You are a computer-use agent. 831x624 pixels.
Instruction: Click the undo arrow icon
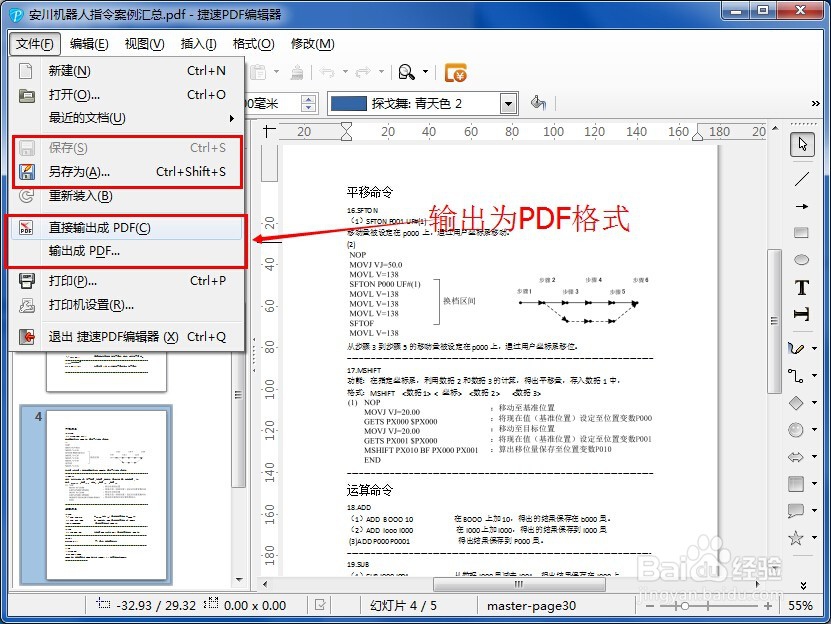tap(327, 72)
